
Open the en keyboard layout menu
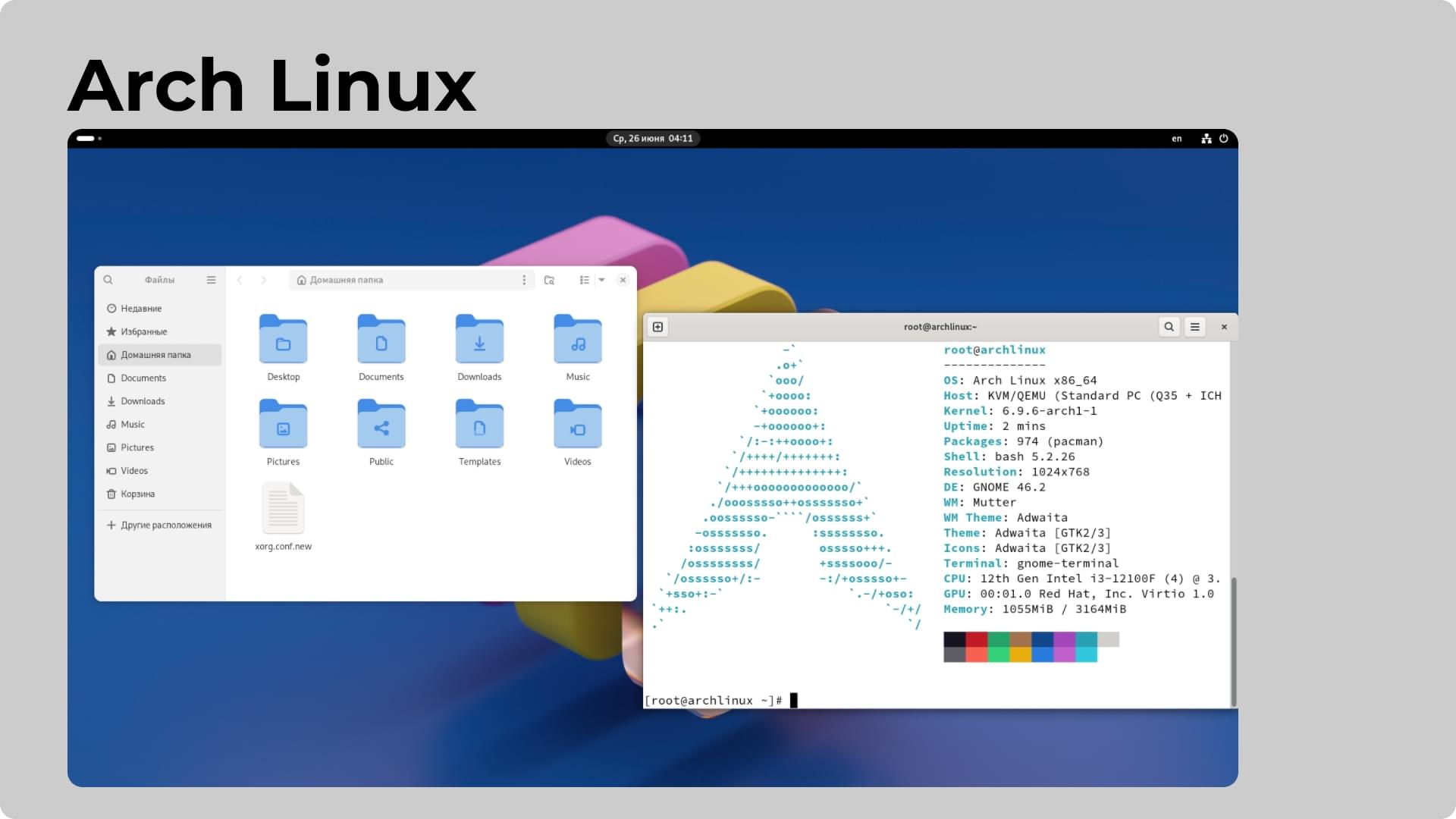[x=1177, y=139]
